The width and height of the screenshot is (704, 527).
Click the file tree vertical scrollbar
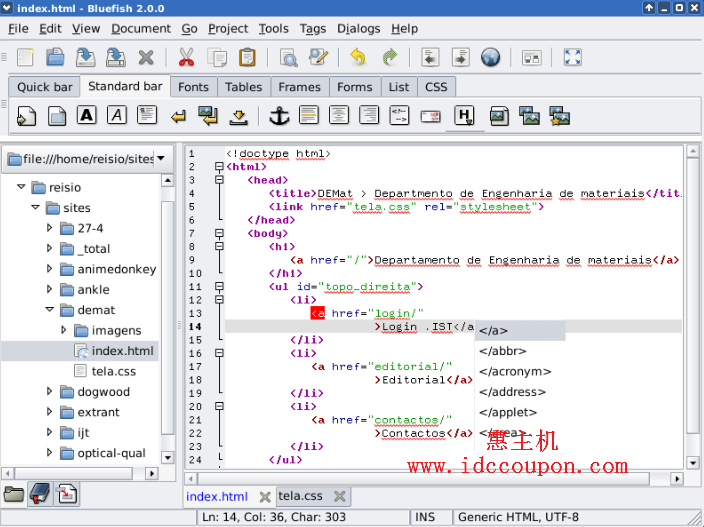[167, 320]
